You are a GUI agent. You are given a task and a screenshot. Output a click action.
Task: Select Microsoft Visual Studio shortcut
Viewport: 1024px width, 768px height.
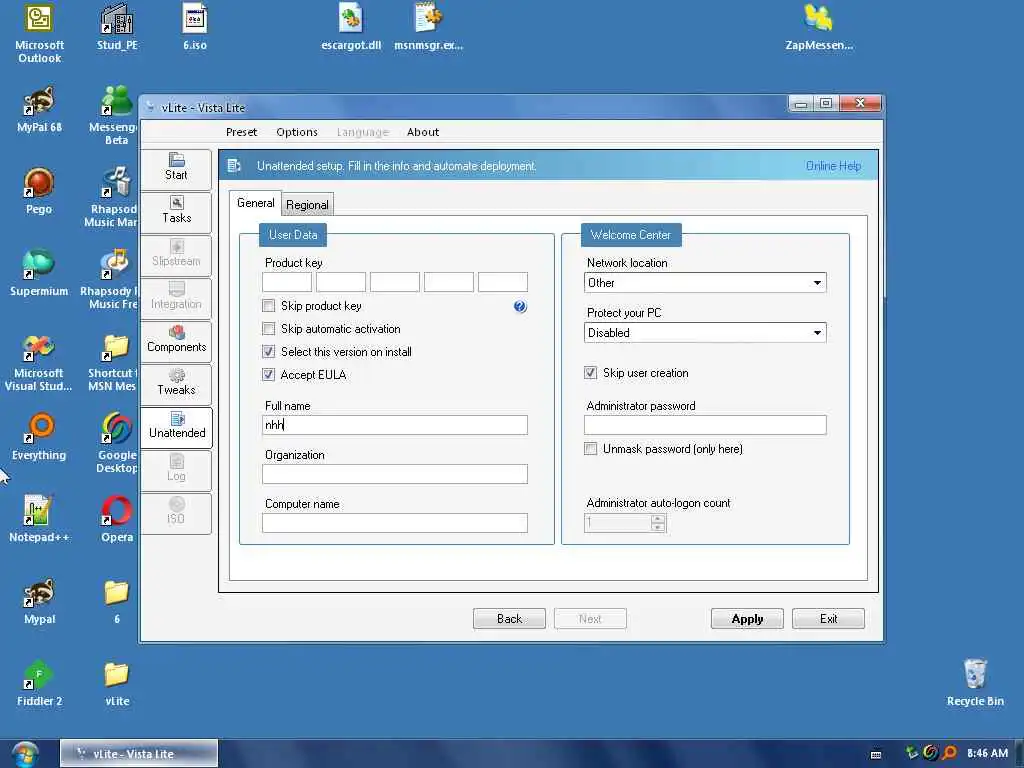pos(39,362)
